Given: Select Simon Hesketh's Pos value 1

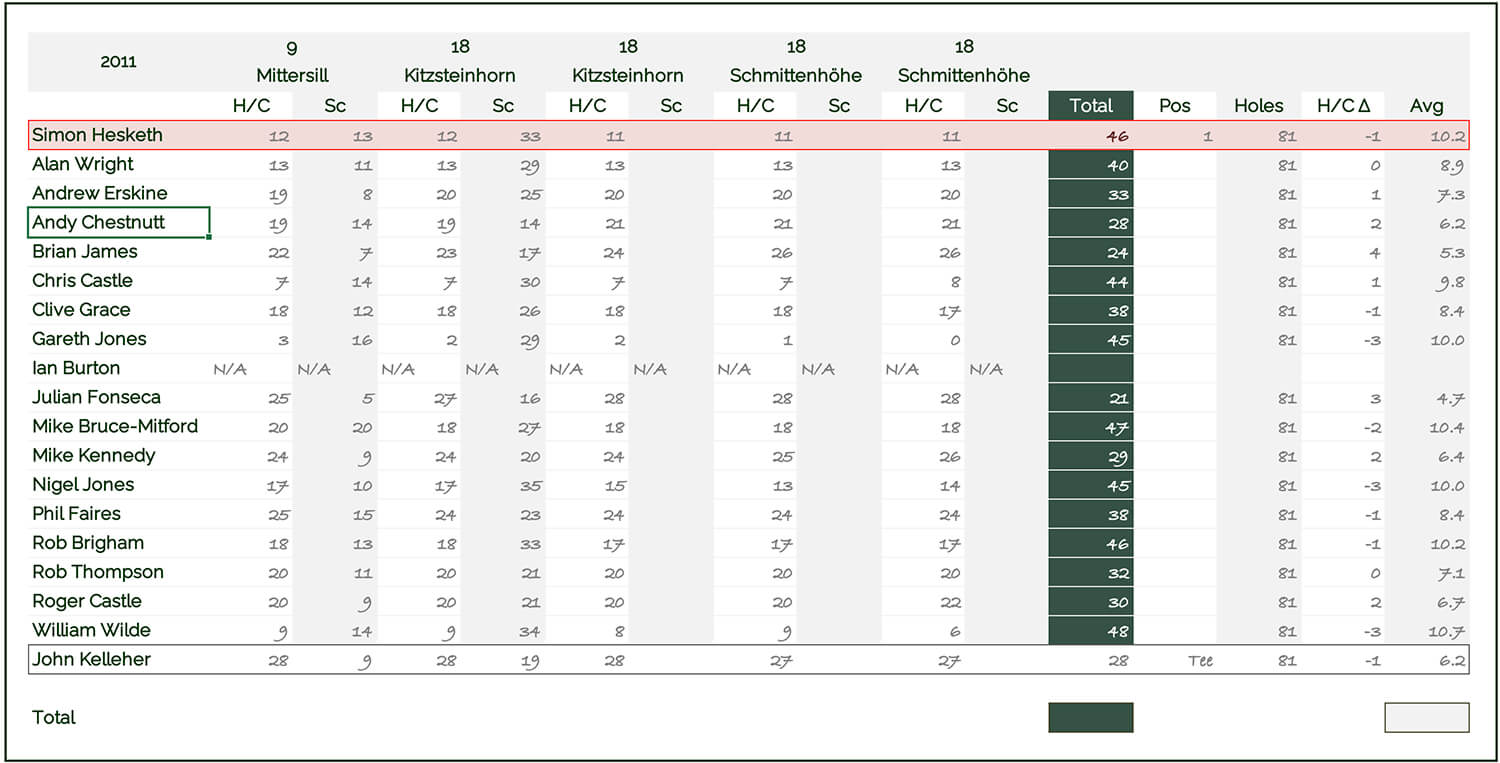Looking at the screenshot, I should click(x=1207, y=136).
